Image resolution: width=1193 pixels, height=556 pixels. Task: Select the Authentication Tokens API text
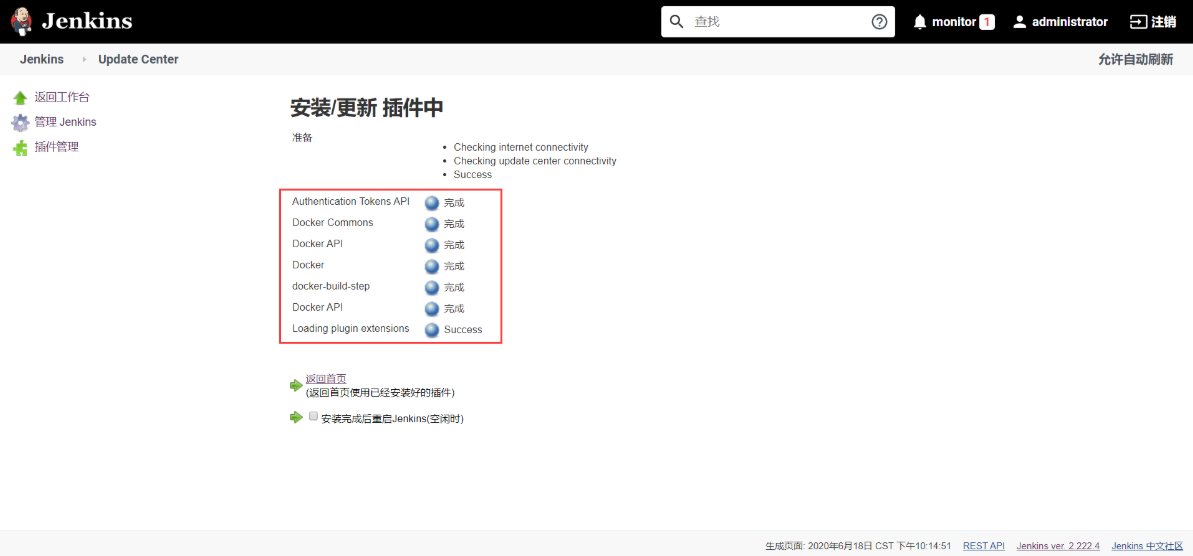pyautogui.click(x=351, y=202)
